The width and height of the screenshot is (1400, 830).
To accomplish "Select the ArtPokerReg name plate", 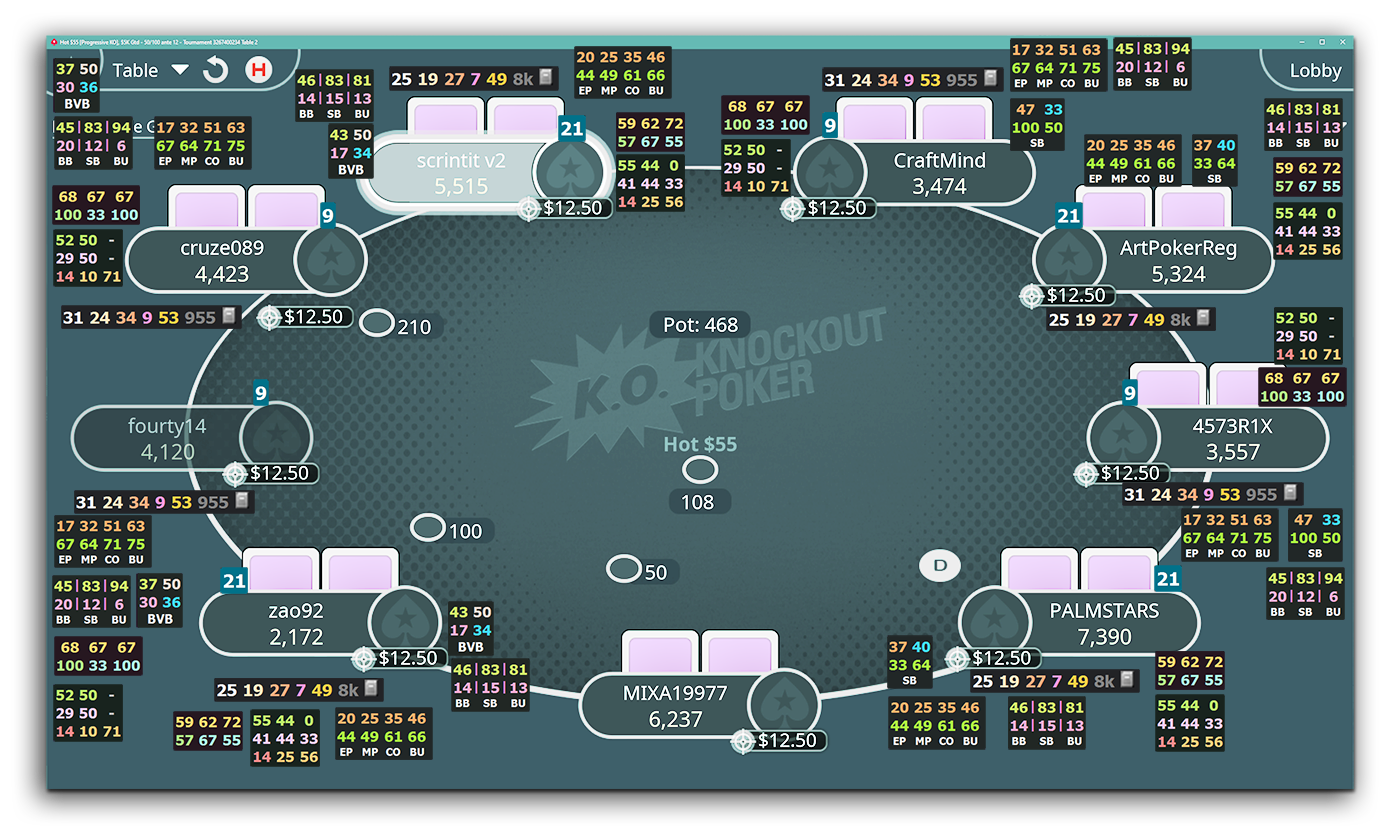I will point(1153,260).
